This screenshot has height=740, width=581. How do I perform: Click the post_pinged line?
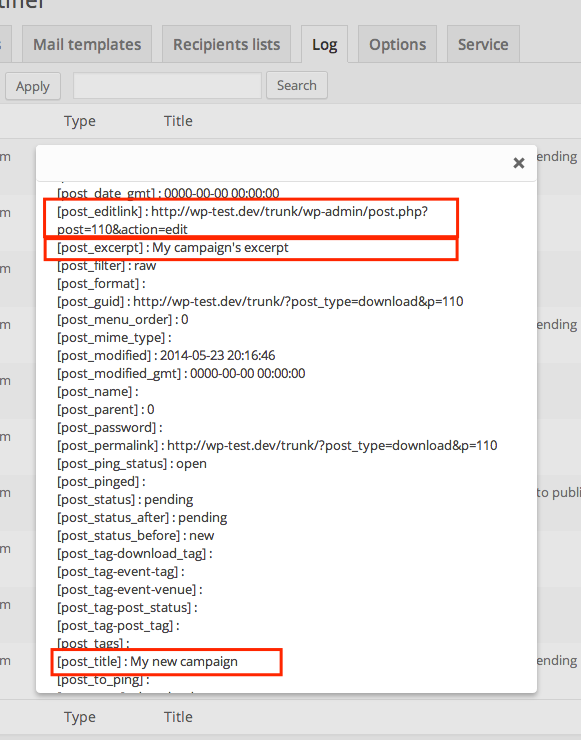click(x=101, y=481)
